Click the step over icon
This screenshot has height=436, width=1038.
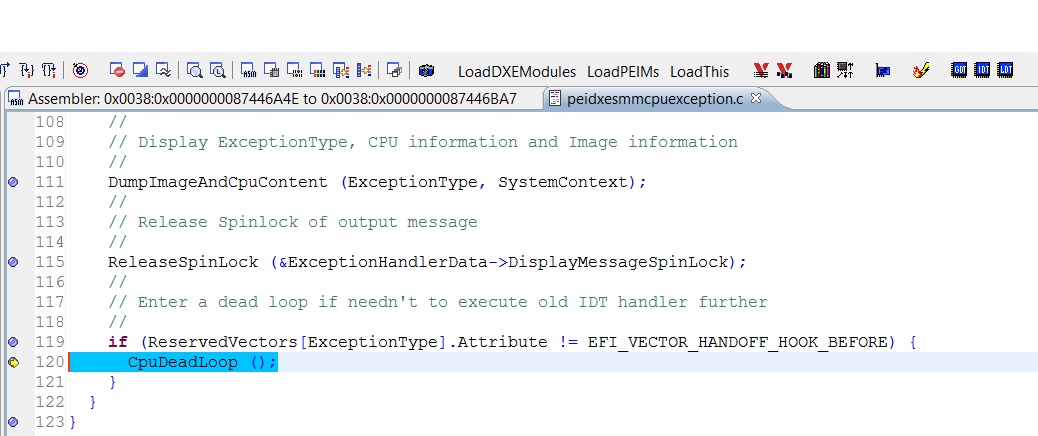coord(5,69)
